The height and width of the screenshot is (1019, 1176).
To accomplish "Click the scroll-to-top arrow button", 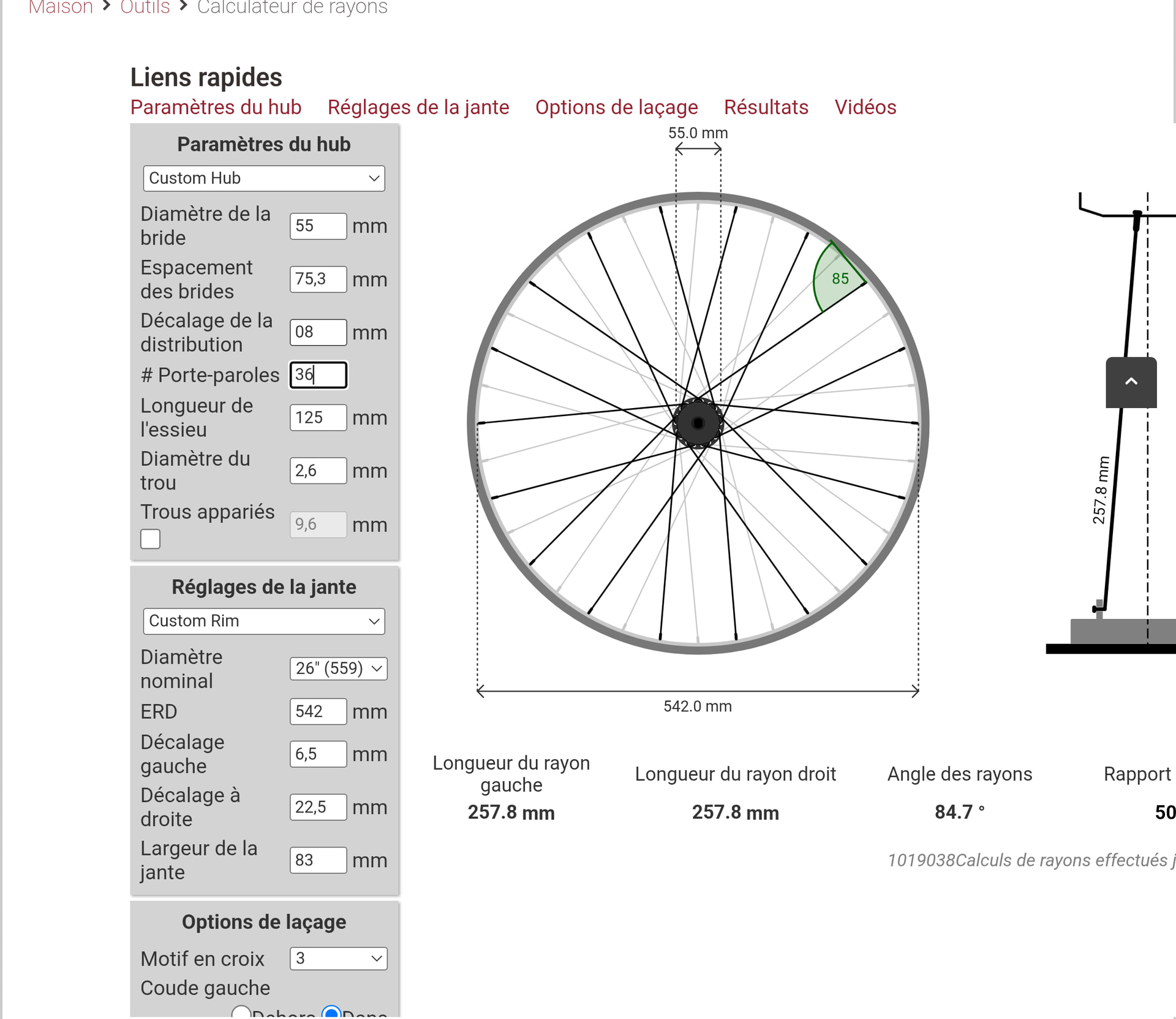I will tap(1131, 382).
